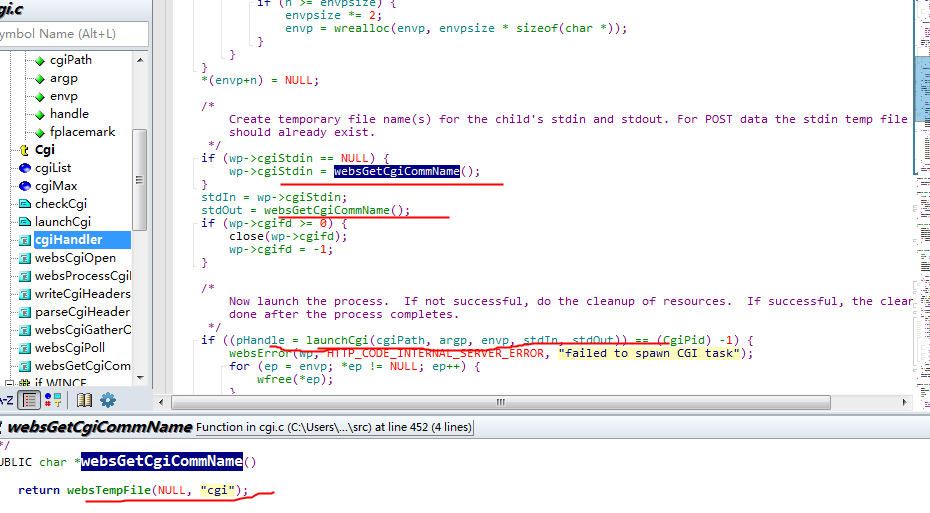Image resolution: width=930 pixels, height=513 pixels.
Task: Jump to websCgiPoll function
Action: pyautogui.click(x=69, y=348)
